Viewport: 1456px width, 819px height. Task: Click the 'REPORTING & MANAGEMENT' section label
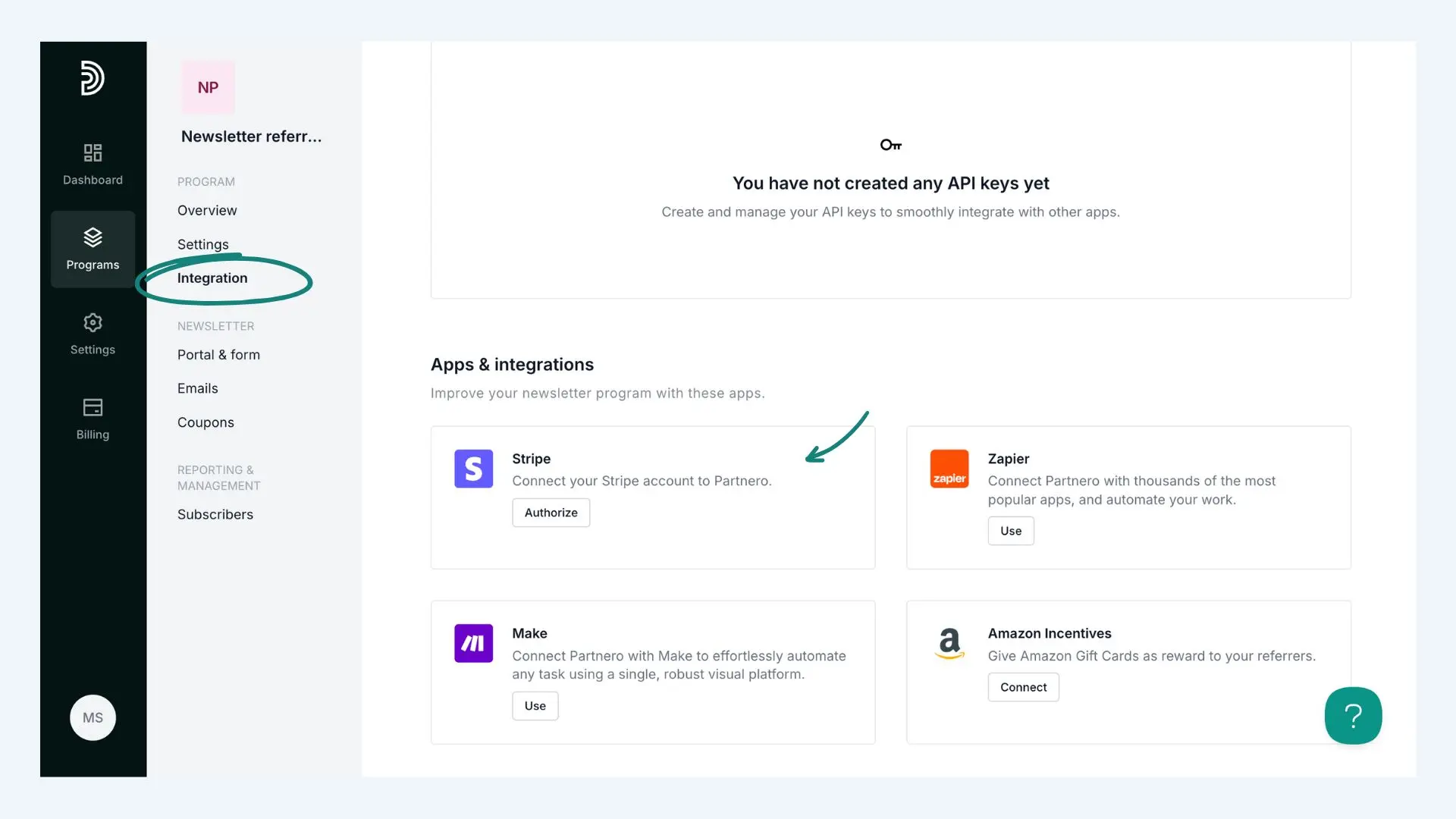point(219,478)
